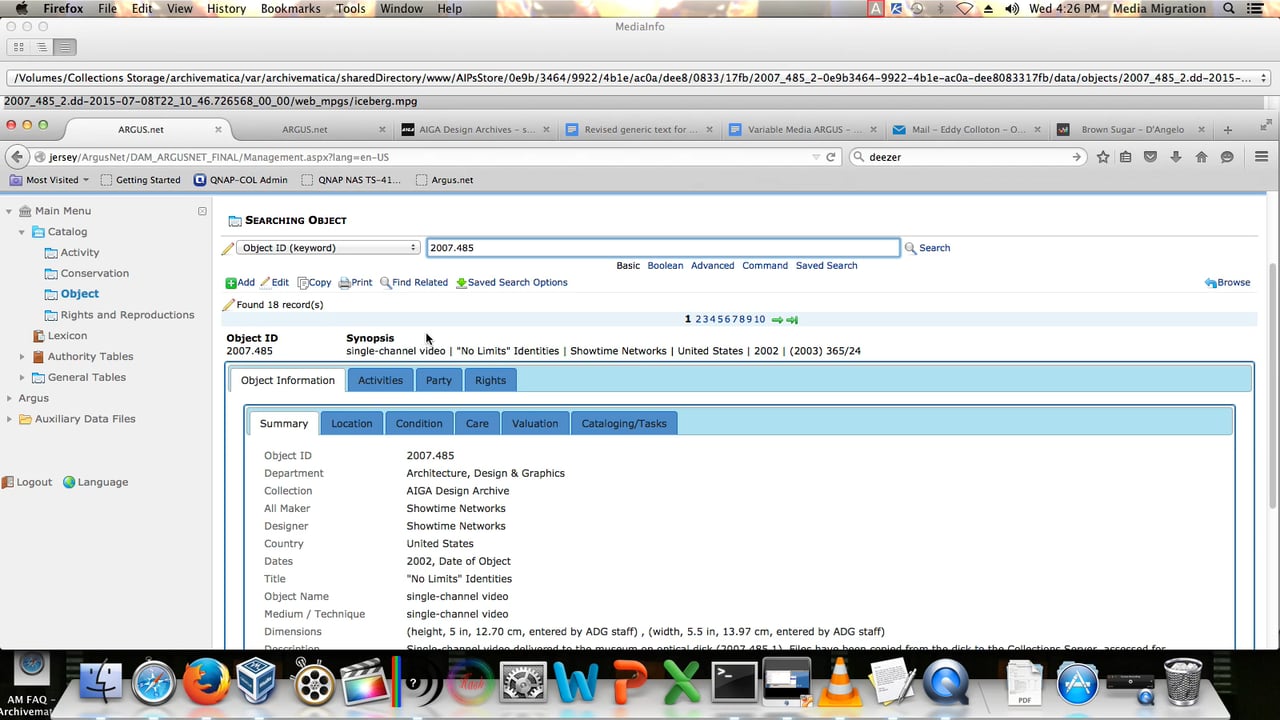Jump to last record with green arrow
This screenshot has width=1280, height=720.
792,320
